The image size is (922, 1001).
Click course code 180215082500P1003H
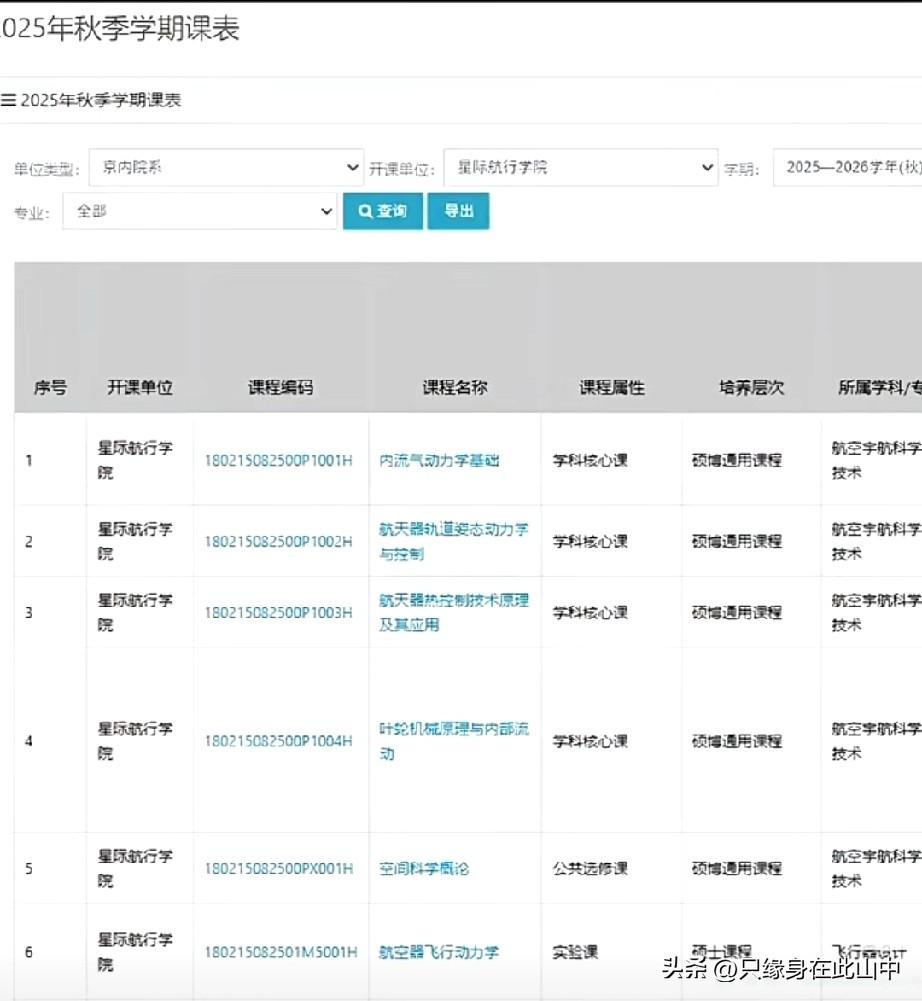pyautogui.click(x=279, y=613)
